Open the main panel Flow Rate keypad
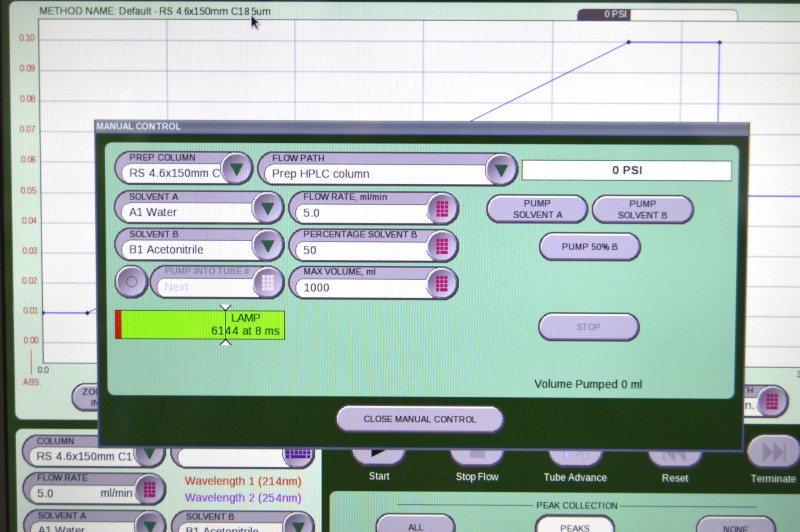The width and height of the screenshot is (800, 532). (x=149, y=490)
